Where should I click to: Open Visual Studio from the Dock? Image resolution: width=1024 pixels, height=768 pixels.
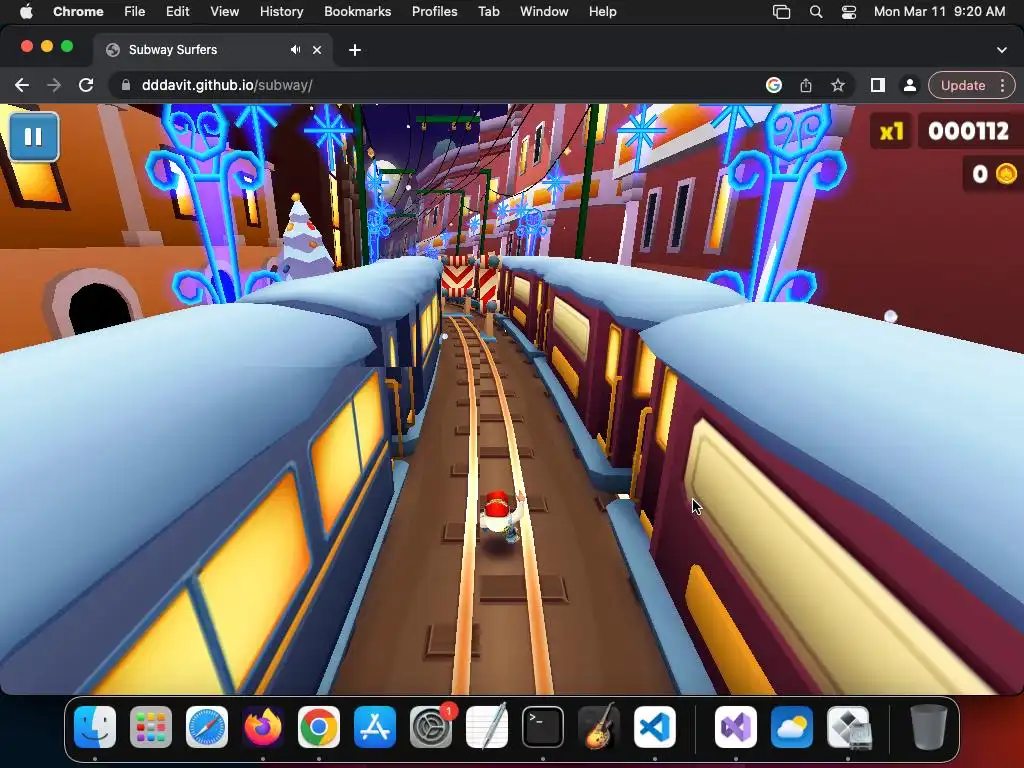(736, 727)
